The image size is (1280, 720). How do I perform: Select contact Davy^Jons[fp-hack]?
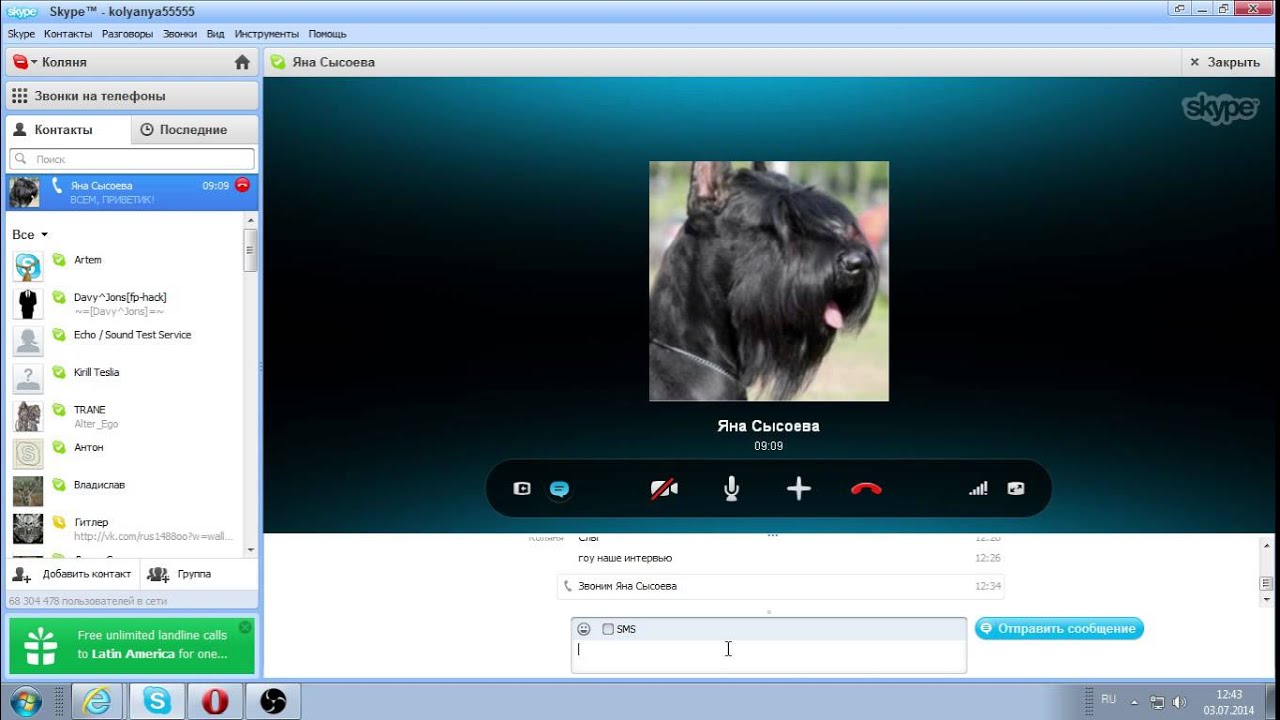coord(125,303)
